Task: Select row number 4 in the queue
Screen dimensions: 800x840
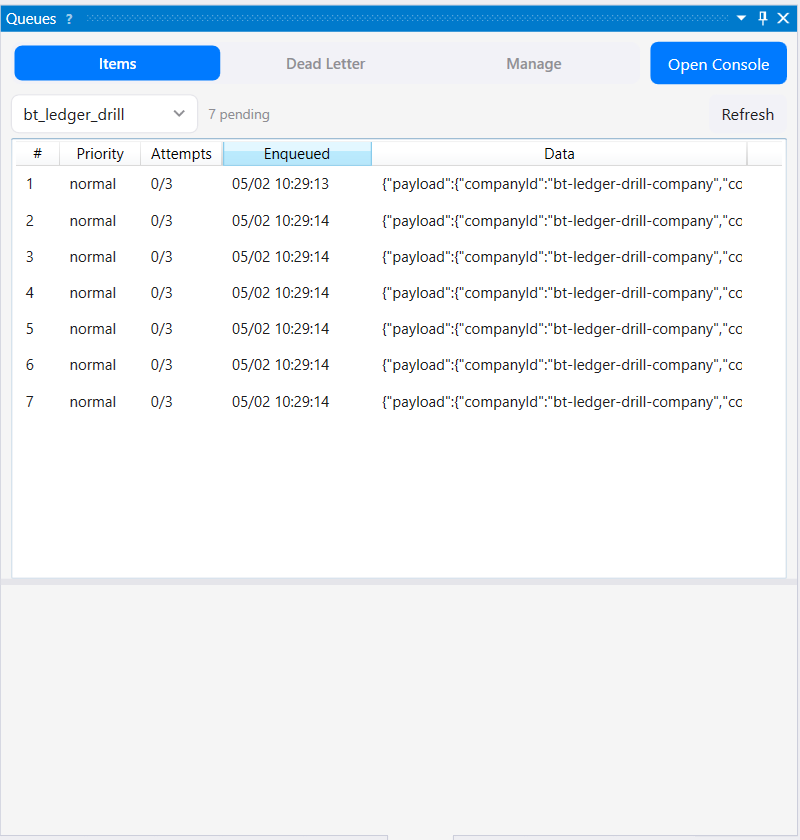Action: click(399, 292)
